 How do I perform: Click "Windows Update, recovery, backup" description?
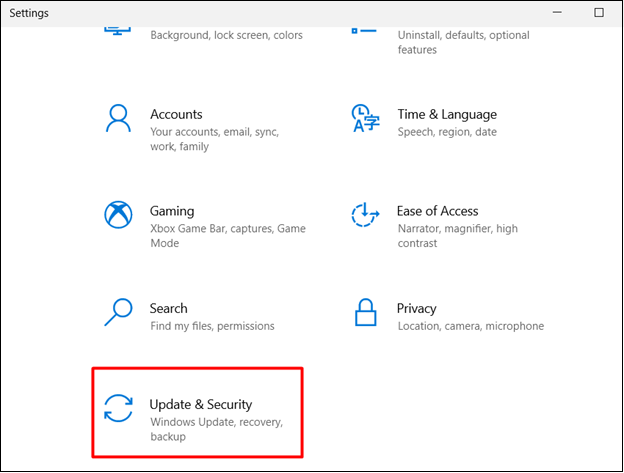pos(216,430)
